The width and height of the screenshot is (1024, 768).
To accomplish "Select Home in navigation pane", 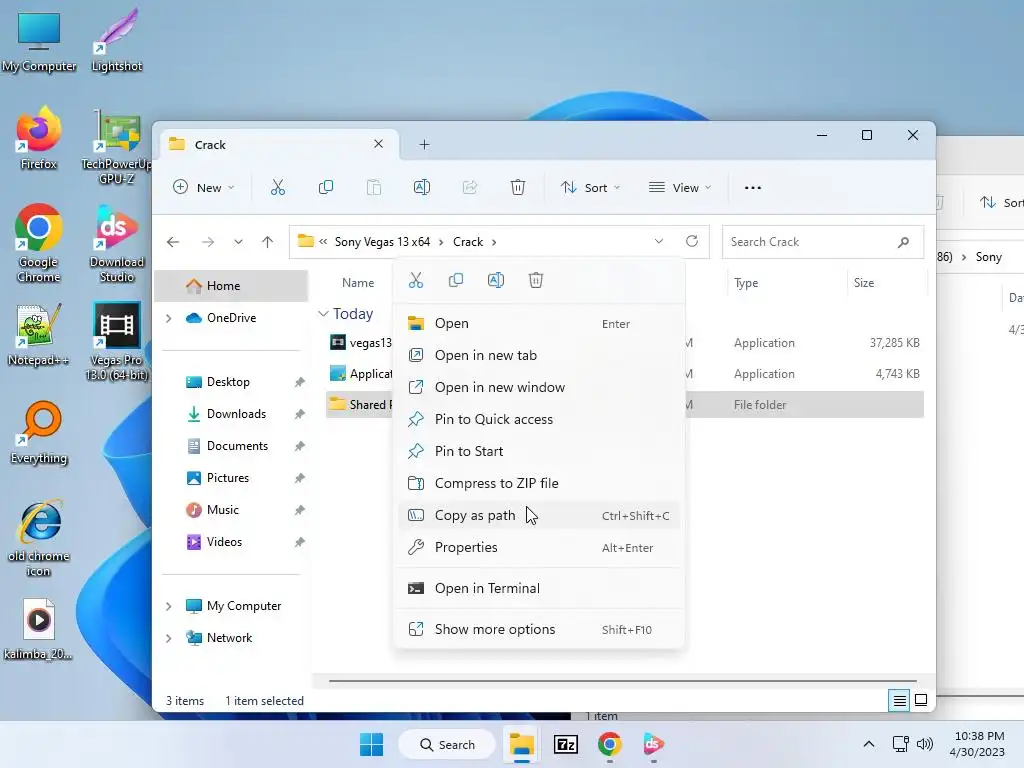I will pyautogui.click(x=232, y=286).
